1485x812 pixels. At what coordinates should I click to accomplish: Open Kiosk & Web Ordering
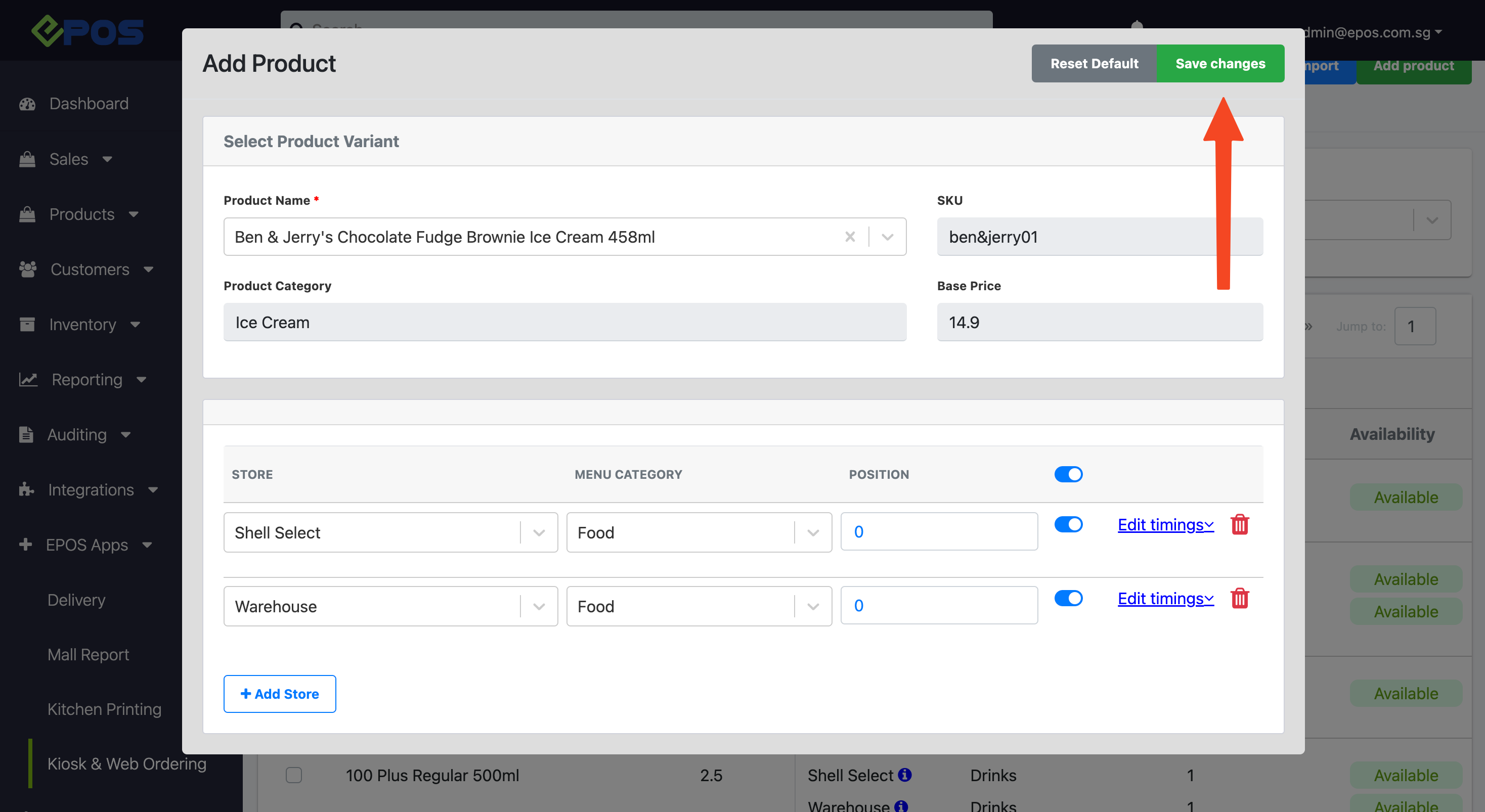(x=127, y=764)
